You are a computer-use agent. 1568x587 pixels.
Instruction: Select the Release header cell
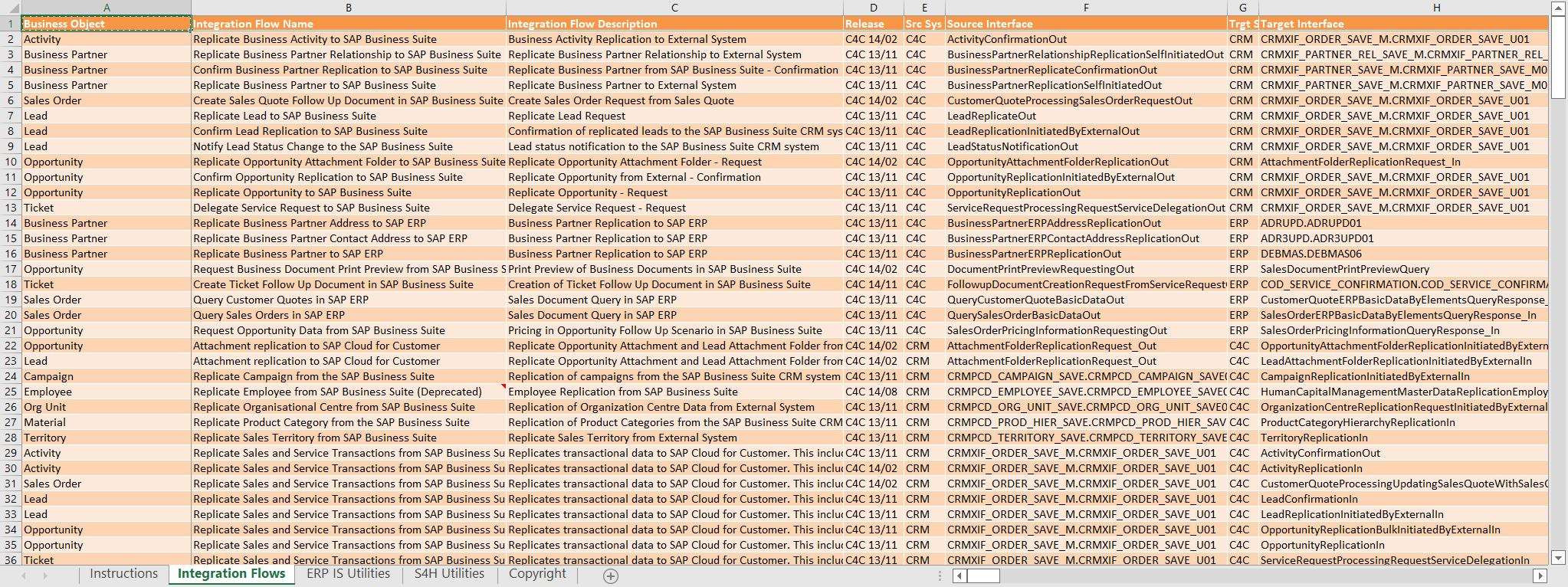[873, 24]
